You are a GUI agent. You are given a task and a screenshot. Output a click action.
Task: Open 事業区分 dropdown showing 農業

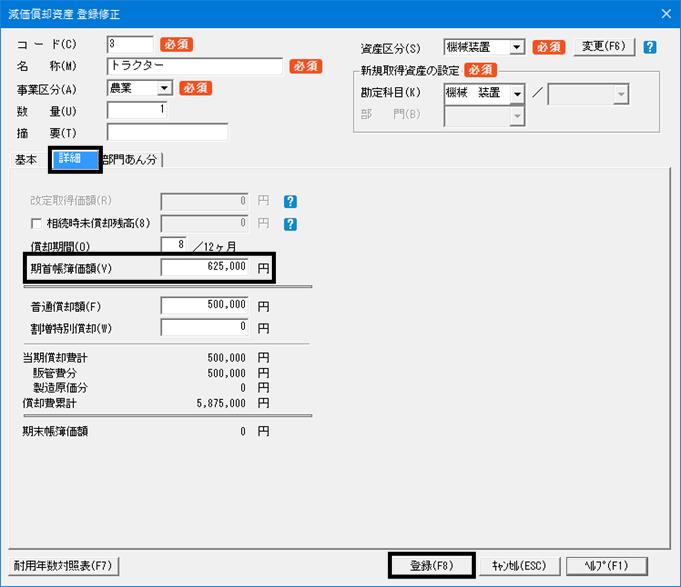pyautogui.click(x=164, y=88)
